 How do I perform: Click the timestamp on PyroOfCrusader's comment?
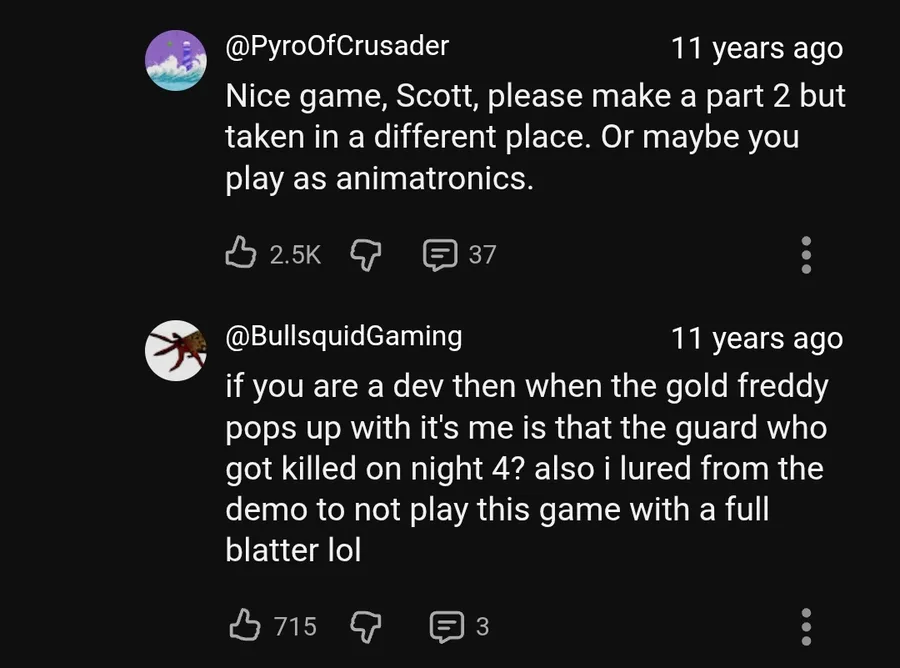(756, 48)
